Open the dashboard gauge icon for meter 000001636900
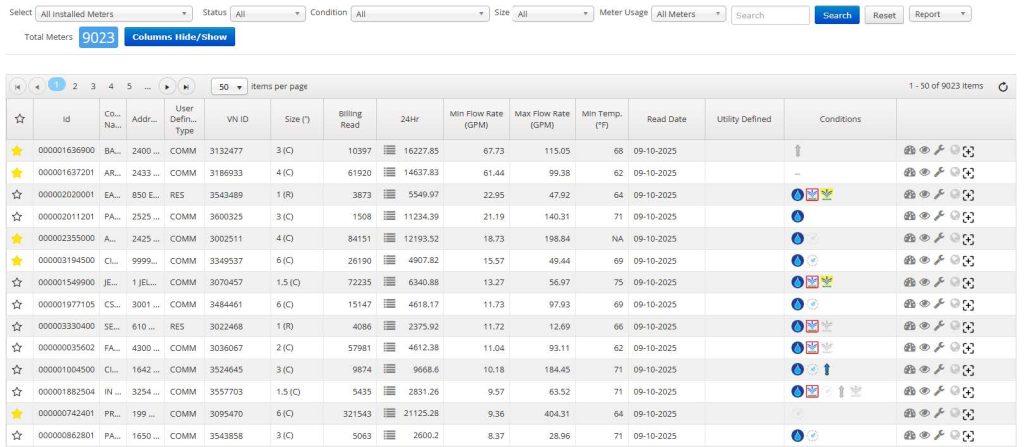The image size is (1024, 447). 910,151
